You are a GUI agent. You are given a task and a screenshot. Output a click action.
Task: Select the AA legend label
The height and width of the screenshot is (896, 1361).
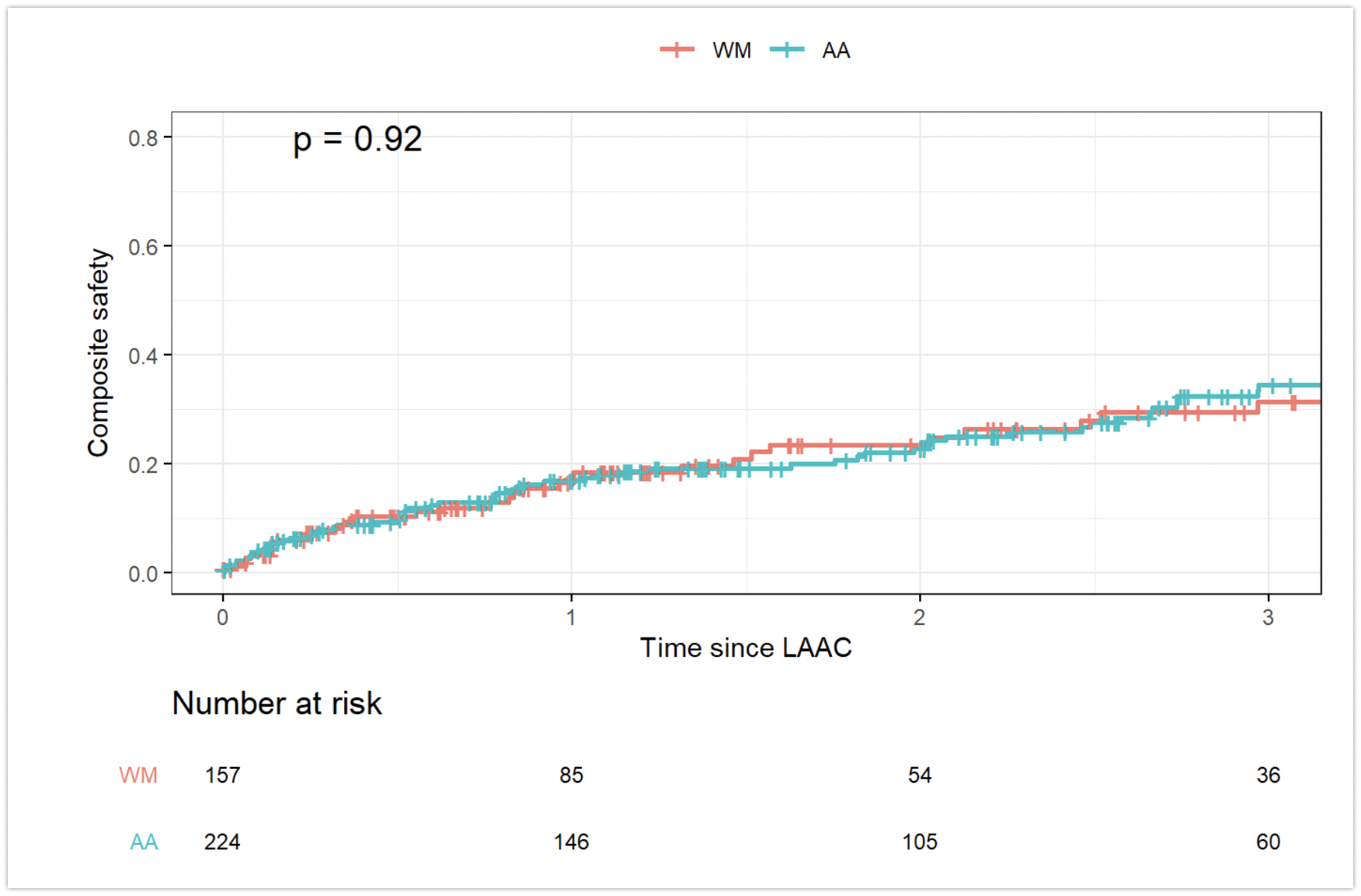tap(836, 50)
